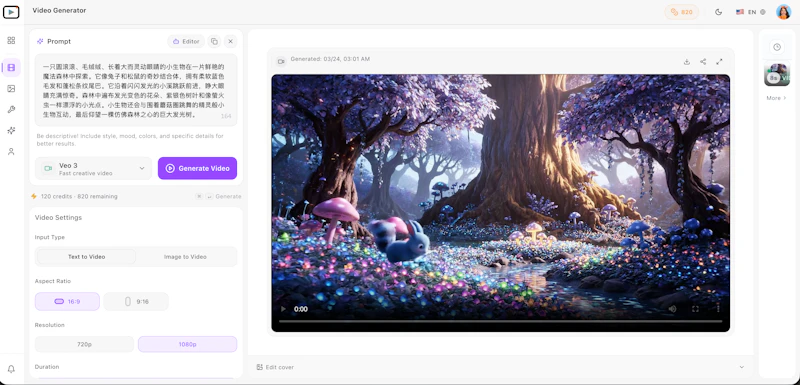Image resolution: width=800 pixels, height=385 pixels.
Task: Clear the prompt with X icon
Action: (231, 41)
